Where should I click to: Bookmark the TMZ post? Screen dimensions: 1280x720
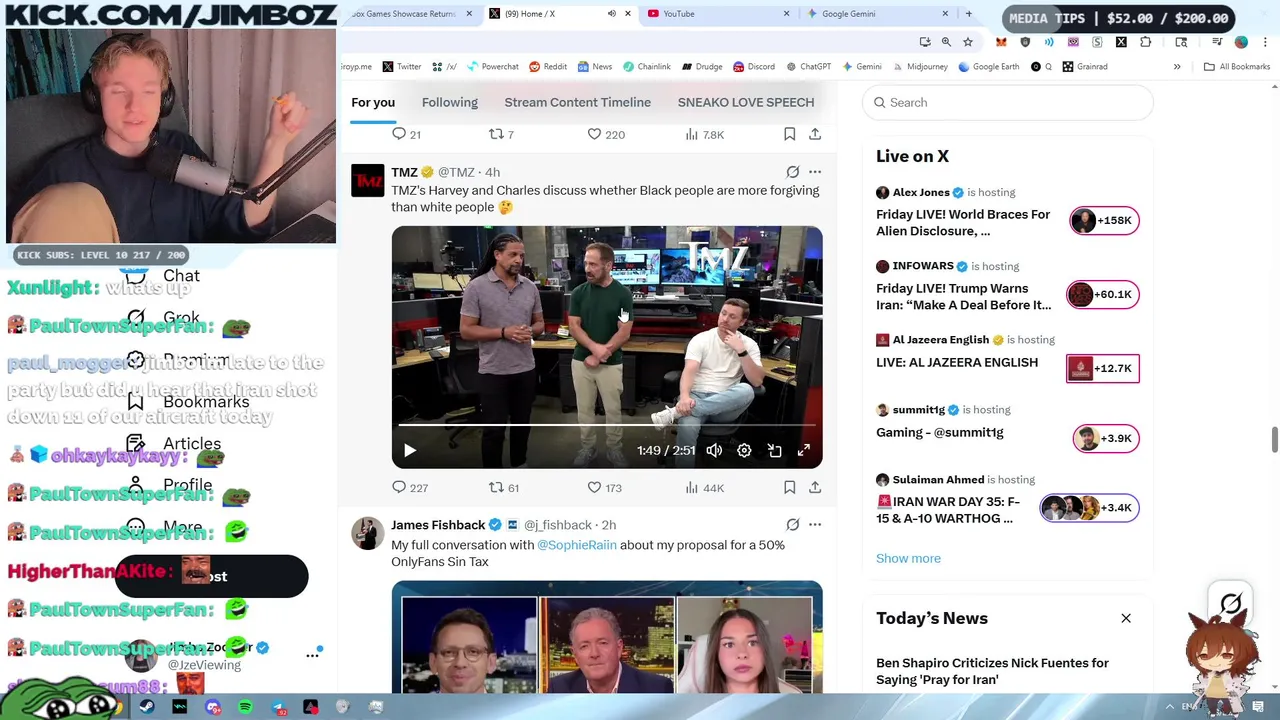coord(789,487)
